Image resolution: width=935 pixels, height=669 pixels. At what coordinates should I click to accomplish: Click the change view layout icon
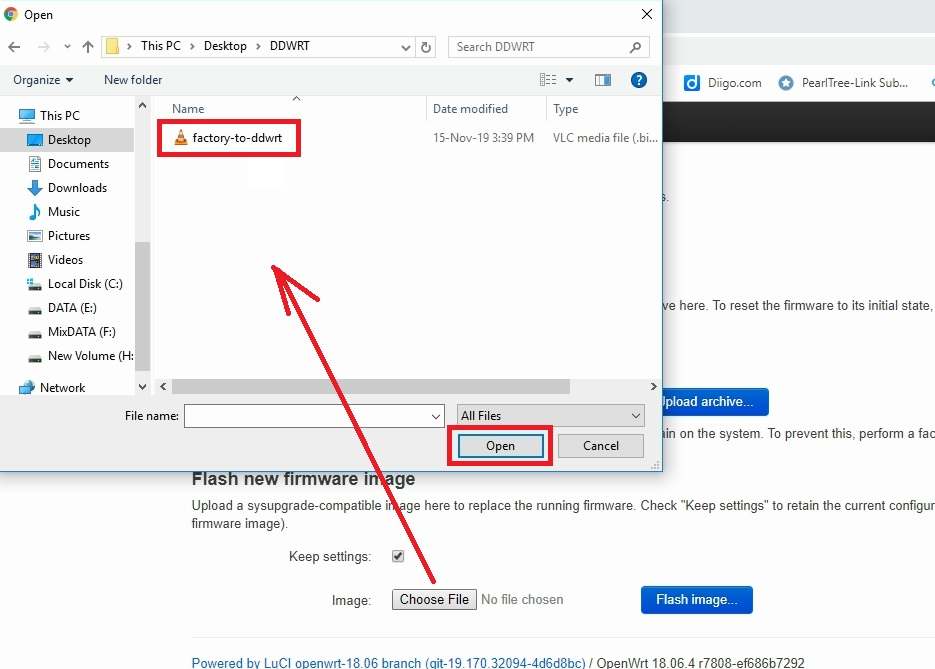(548, 80)
